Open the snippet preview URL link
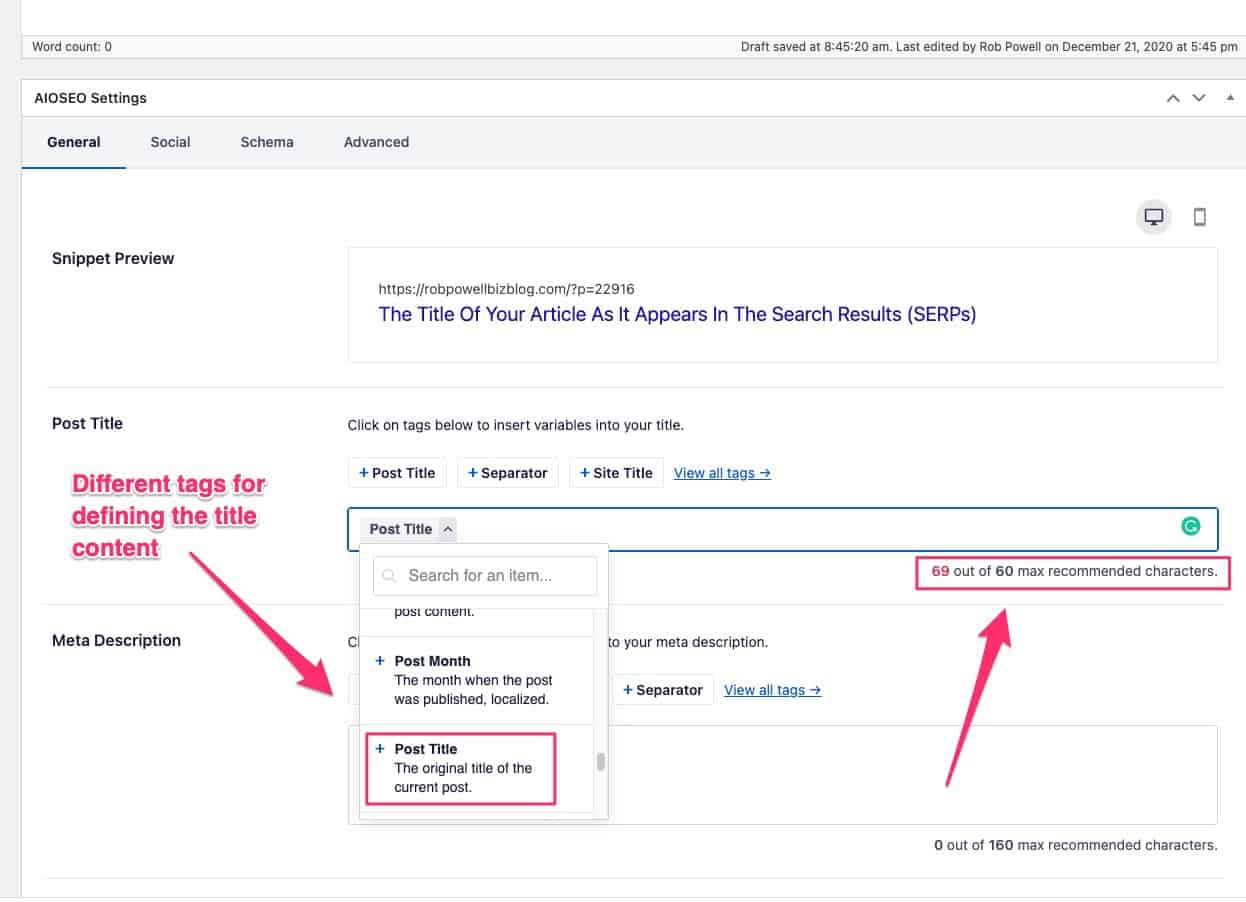 506,289
